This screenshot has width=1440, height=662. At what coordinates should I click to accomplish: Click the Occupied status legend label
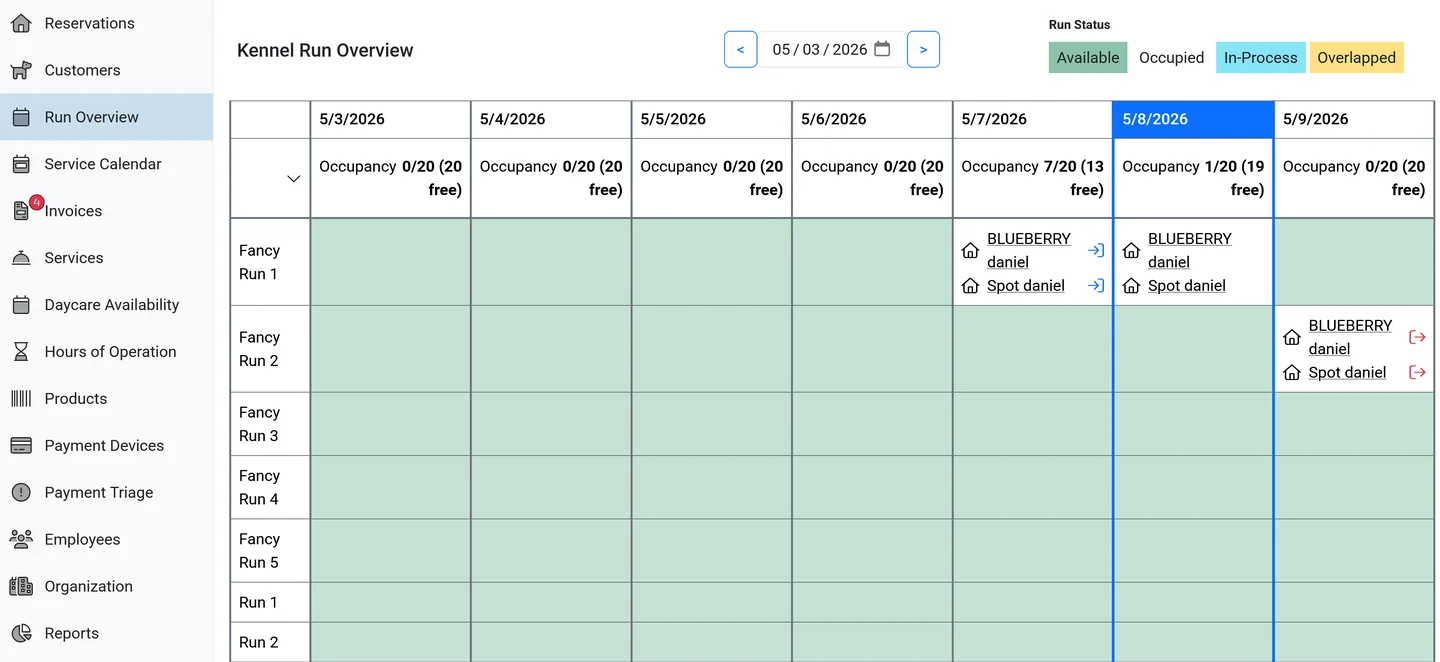[1171, 58]
